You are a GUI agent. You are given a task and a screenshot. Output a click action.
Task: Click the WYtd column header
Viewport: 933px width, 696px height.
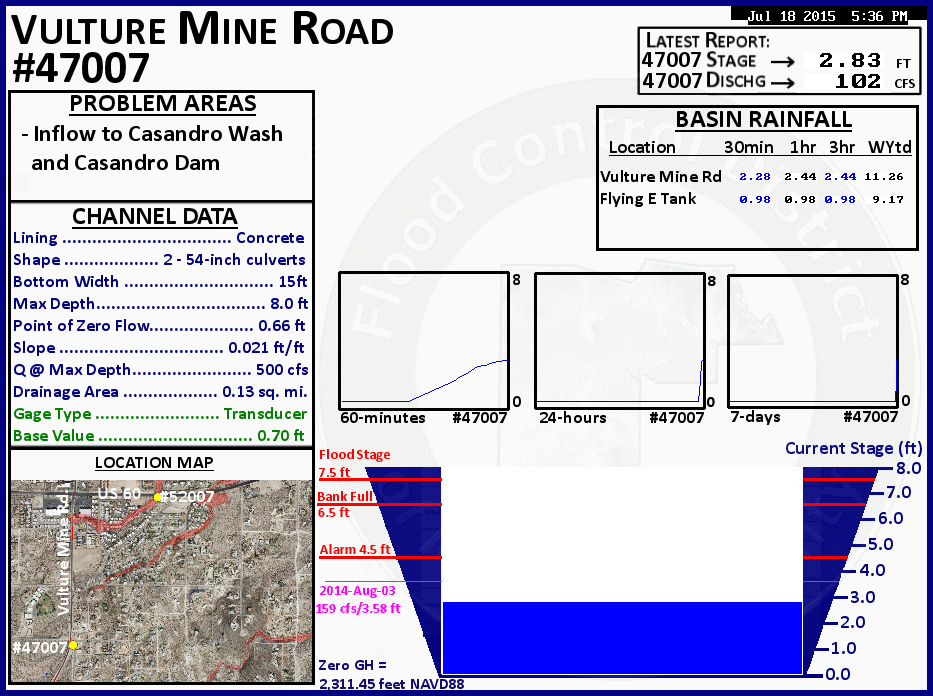coord(890,147)
